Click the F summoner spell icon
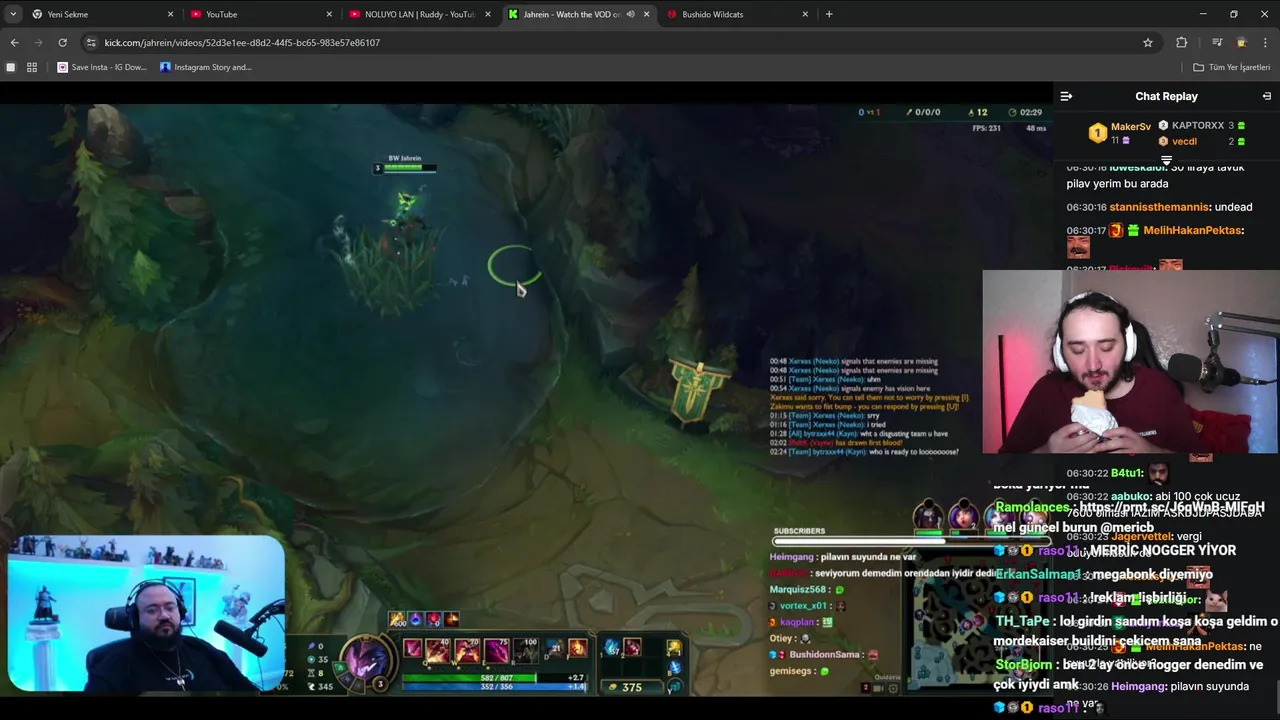Image resolution: width=1280 pixels, height=720 pixels. 577,649
